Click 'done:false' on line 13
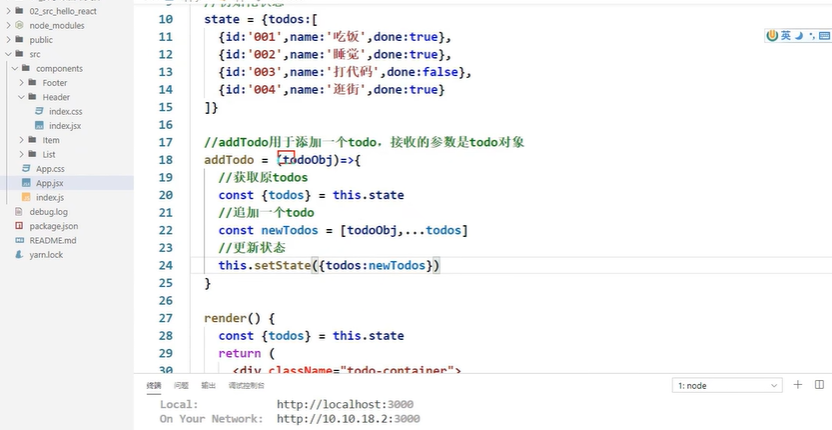832x430 pixels. tap(422, 72)
